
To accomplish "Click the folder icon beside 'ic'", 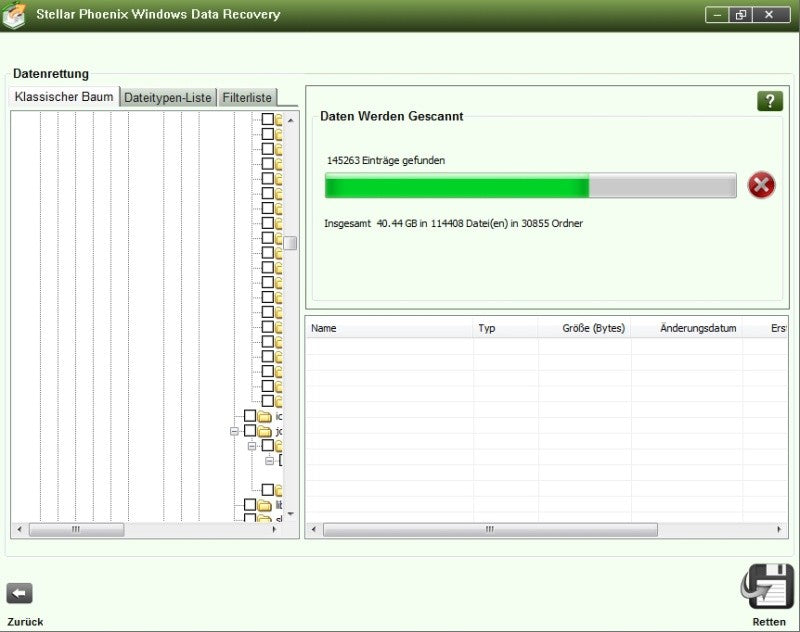I will 264,416.
